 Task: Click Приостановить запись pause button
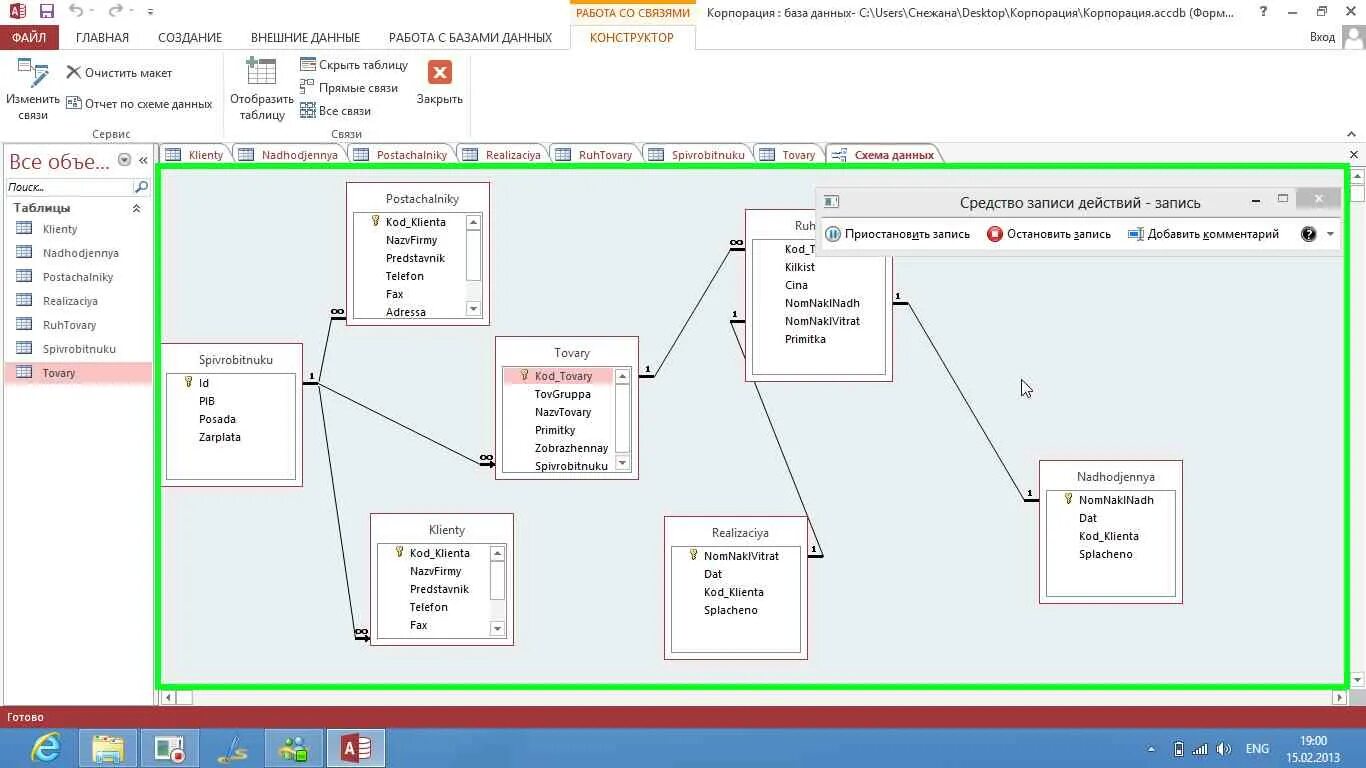(898, 234)
